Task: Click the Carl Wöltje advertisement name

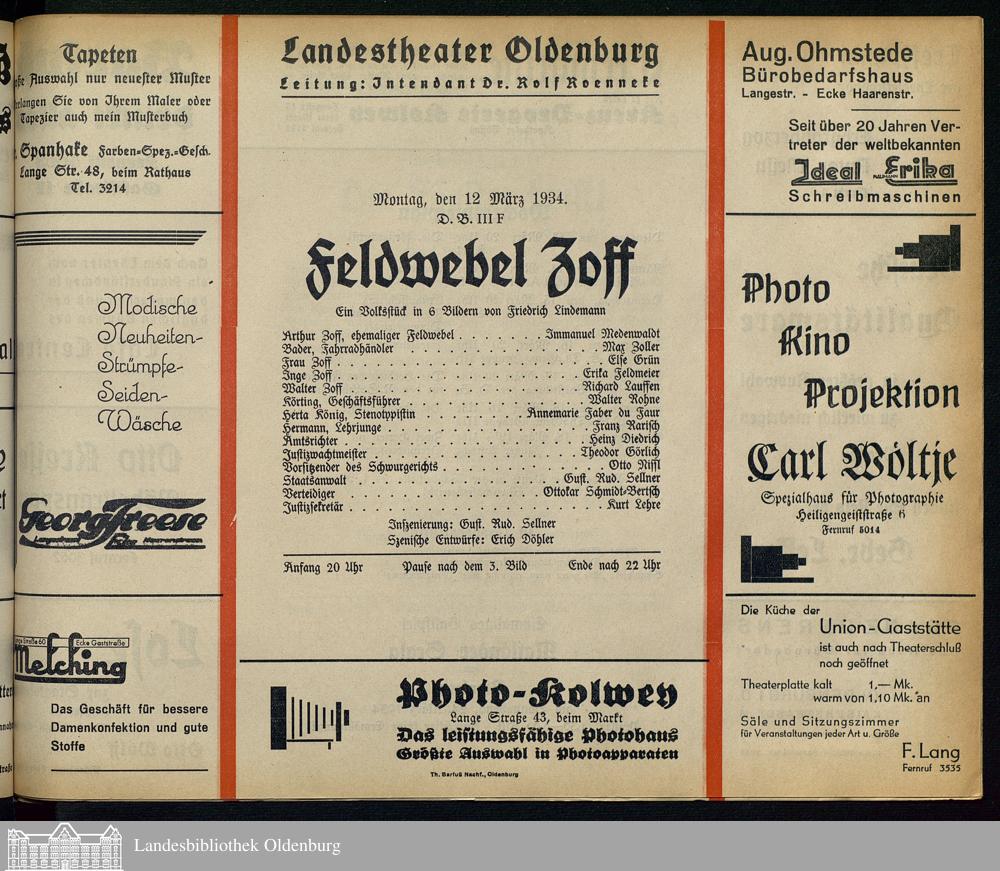Action: (852, 461)
